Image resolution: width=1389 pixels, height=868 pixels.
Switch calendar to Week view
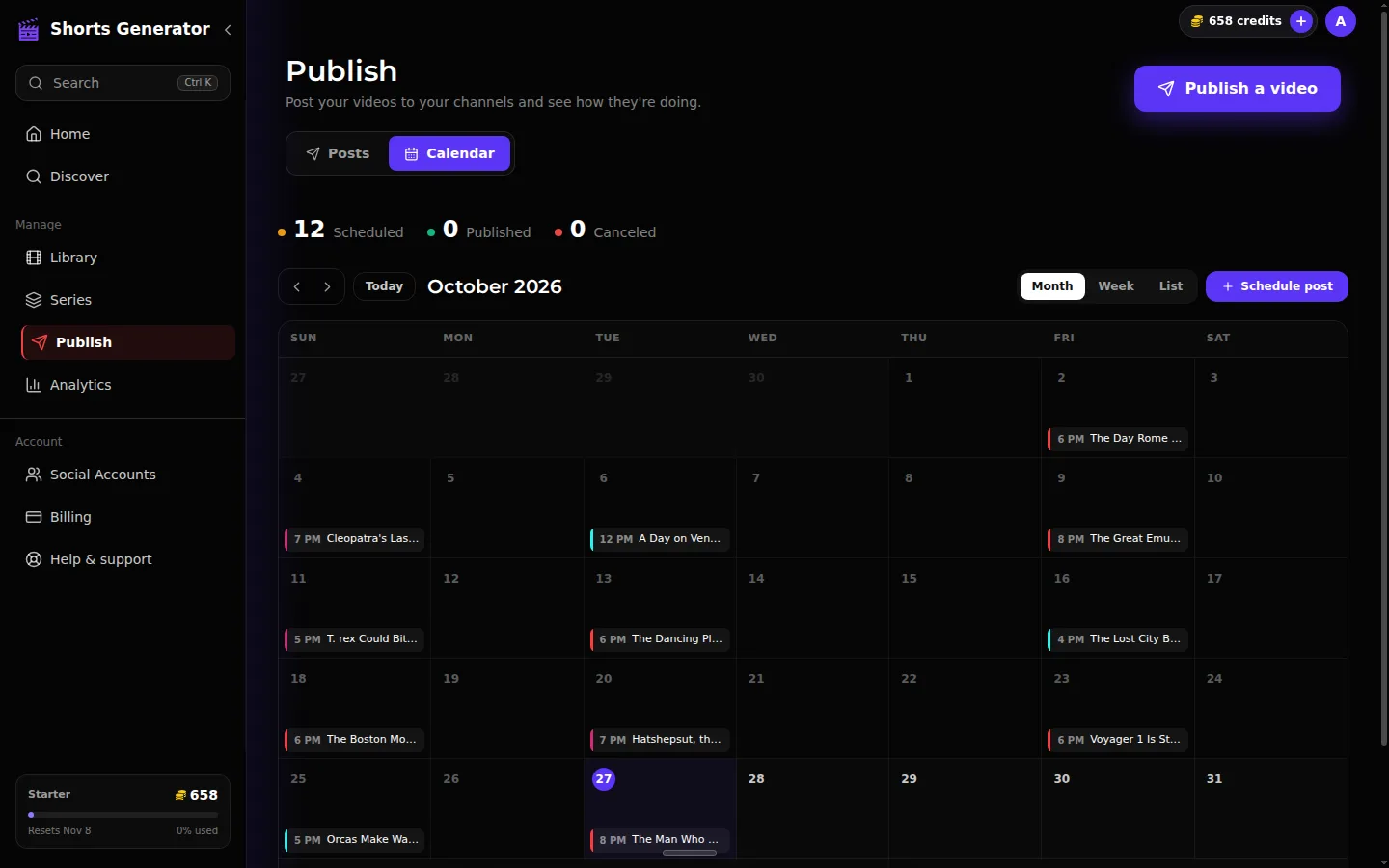tap(1116, 286)
